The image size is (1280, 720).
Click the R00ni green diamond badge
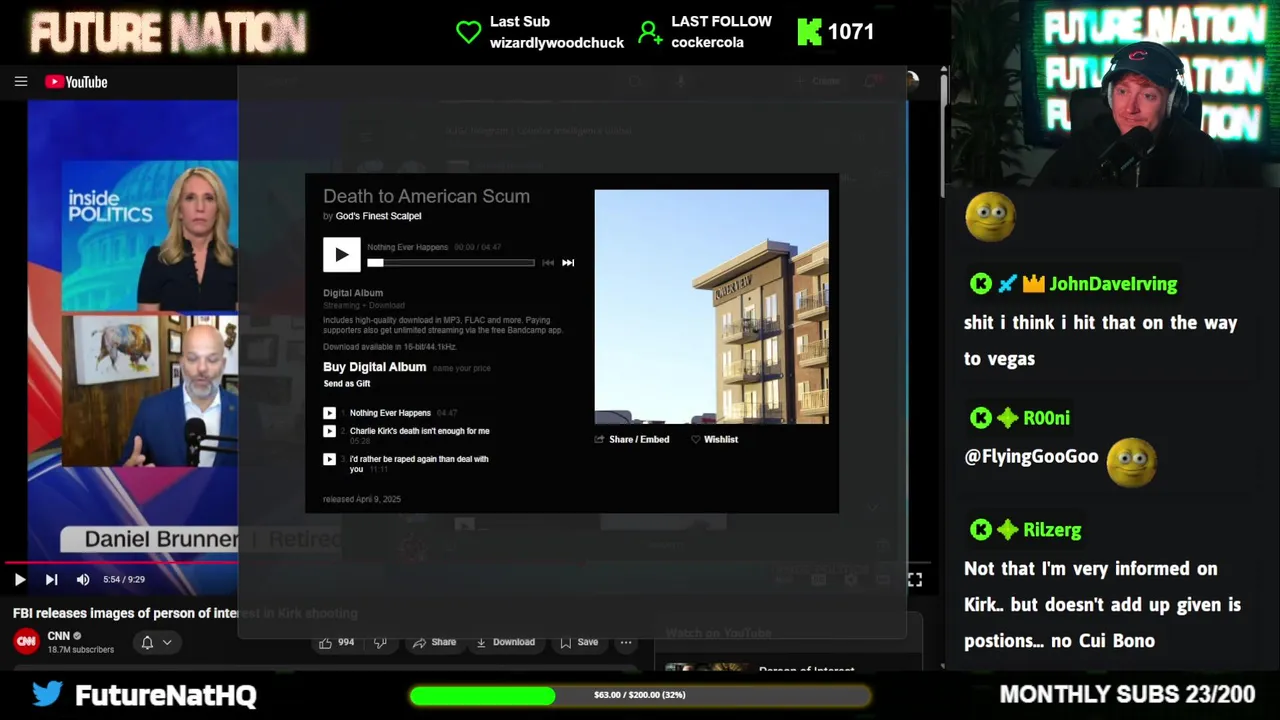[x=1007, y=418]
